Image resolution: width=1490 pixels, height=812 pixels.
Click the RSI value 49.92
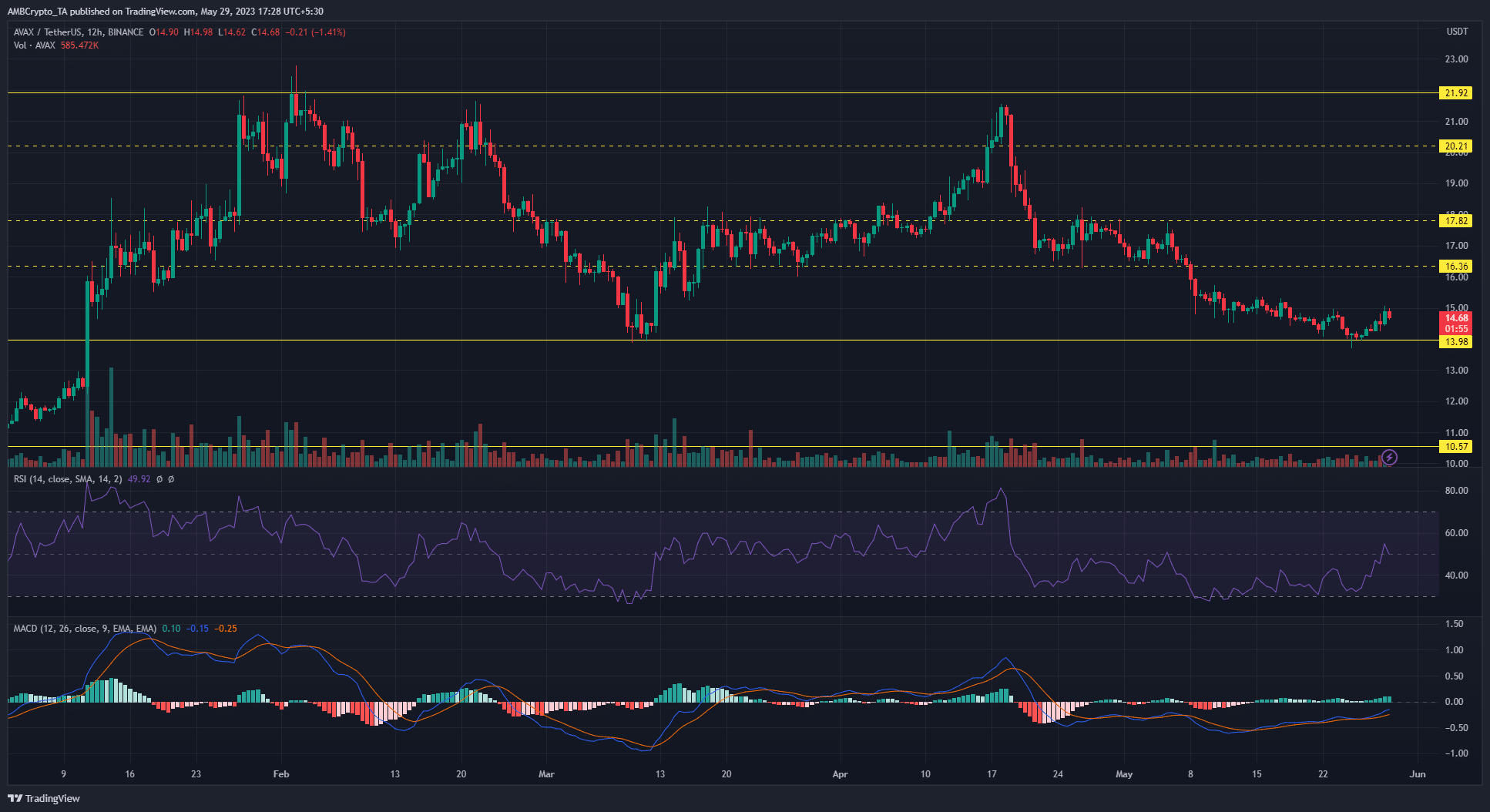139,479
